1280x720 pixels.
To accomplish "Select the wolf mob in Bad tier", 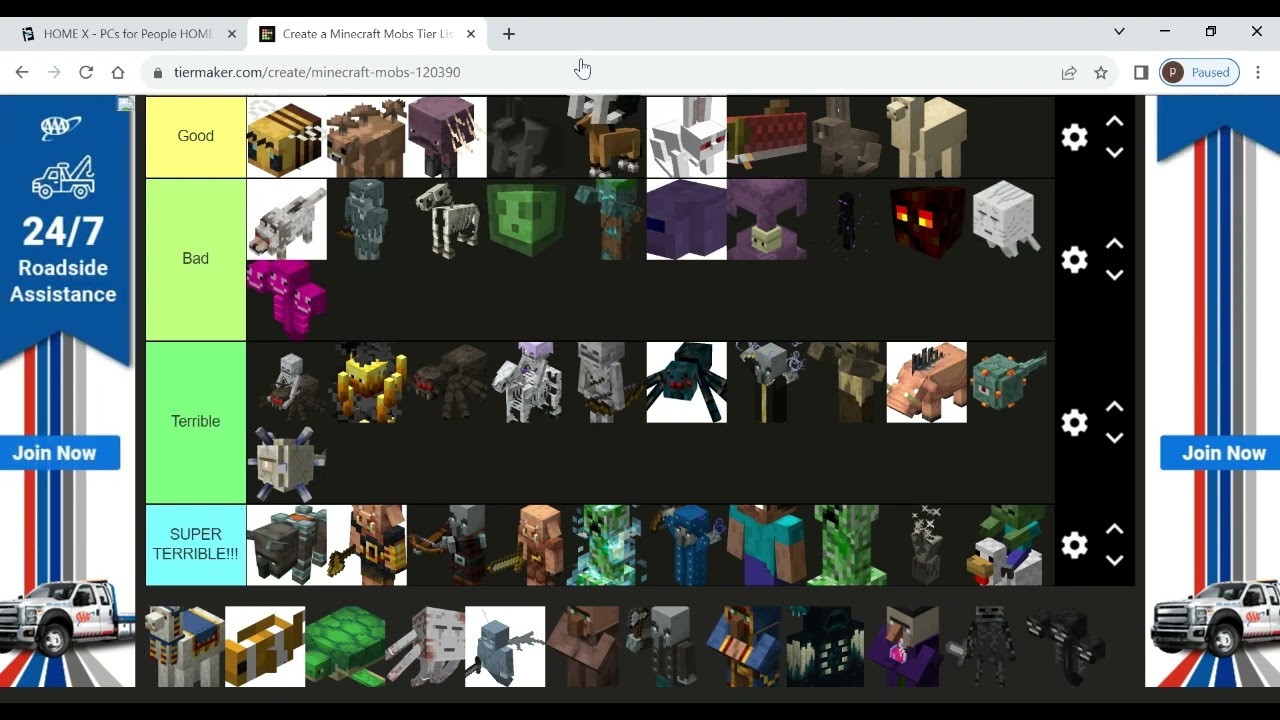I will [x=286, y=220].
